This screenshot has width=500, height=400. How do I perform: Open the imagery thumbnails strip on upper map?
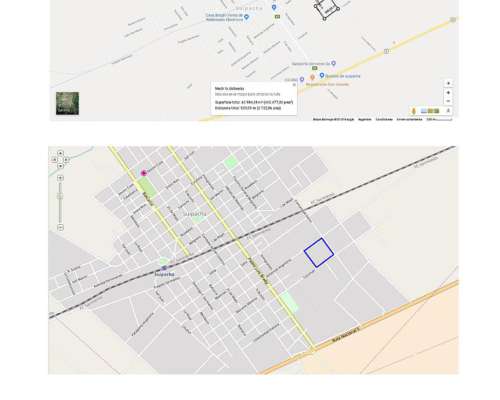[x=430, y=111]
